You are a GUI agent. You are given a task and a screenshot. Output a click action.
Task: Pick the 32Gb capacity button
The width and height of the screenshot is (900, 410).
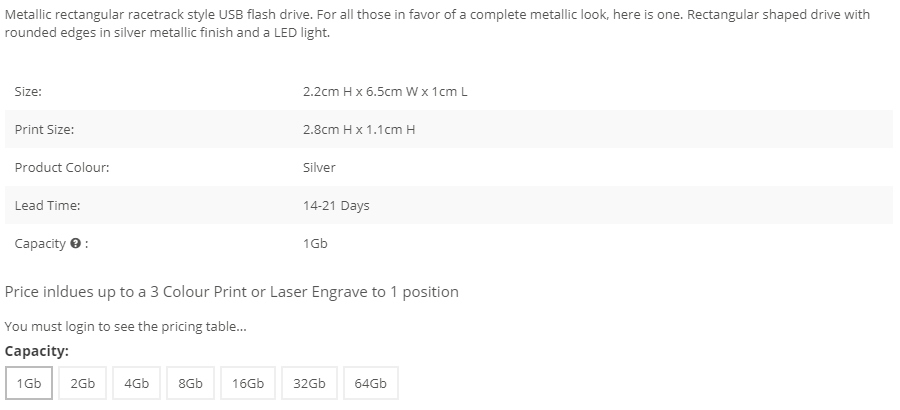coord(309,384)
